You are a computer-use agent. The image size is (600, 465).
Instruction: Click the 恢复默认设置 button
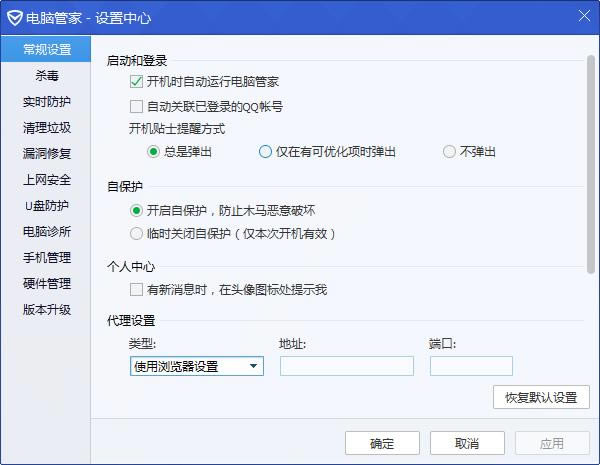[541, 397]
